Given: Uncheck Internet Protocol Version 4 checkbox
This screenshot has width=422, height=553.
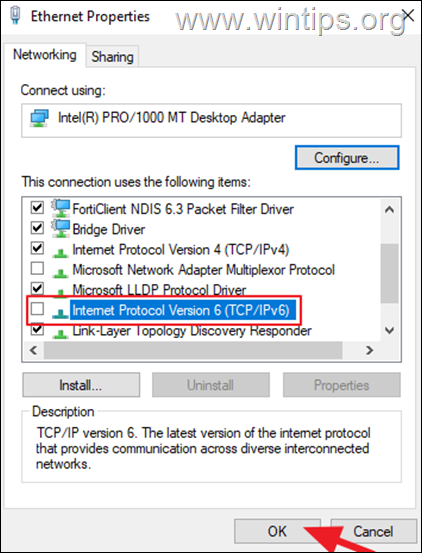Looking at the screenshot, I should click(x=37, y=248).
